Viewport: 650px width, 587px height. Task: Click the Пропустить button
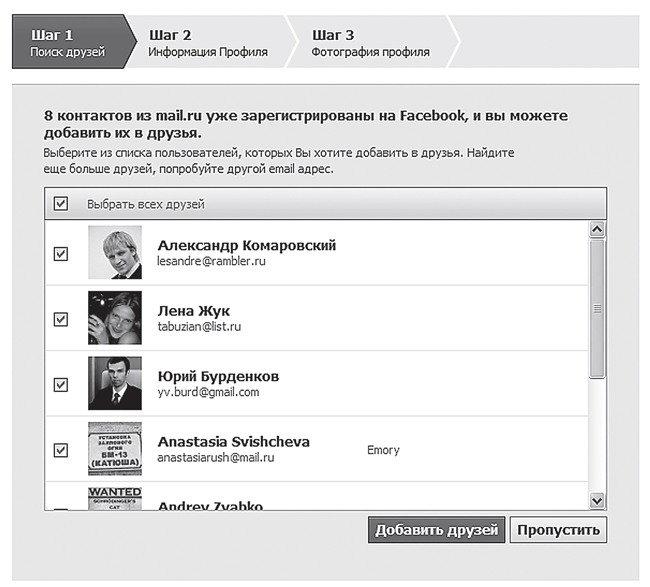click(x=558, y=530)
